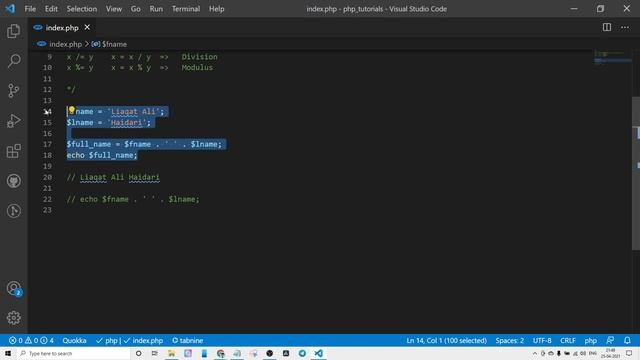
Task: Open the Search view in activity bar
Action: 13,61
